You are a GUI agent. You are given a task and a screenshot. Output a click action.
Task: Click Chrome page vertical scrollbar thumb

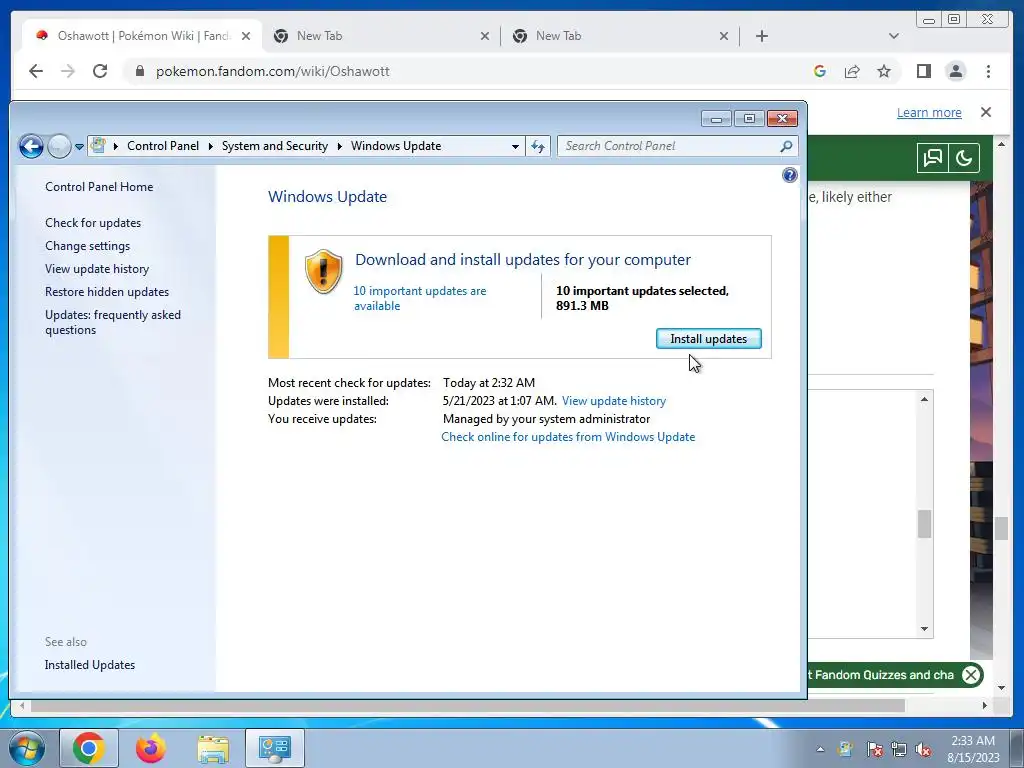pos(1002,528)
